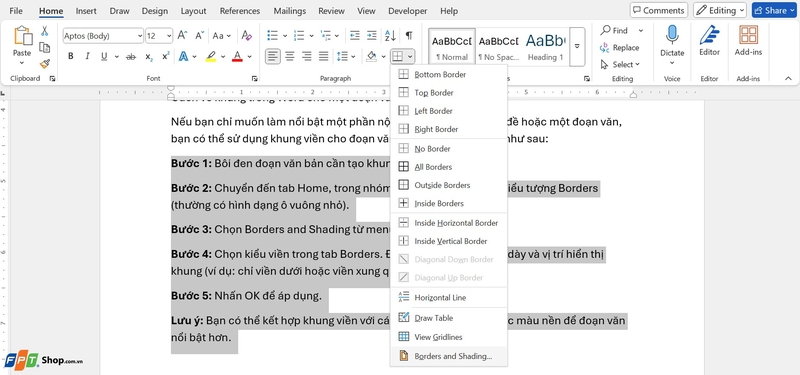The image size is (800, 375).
Task: Clear all formatting icon
Action: 246,36
